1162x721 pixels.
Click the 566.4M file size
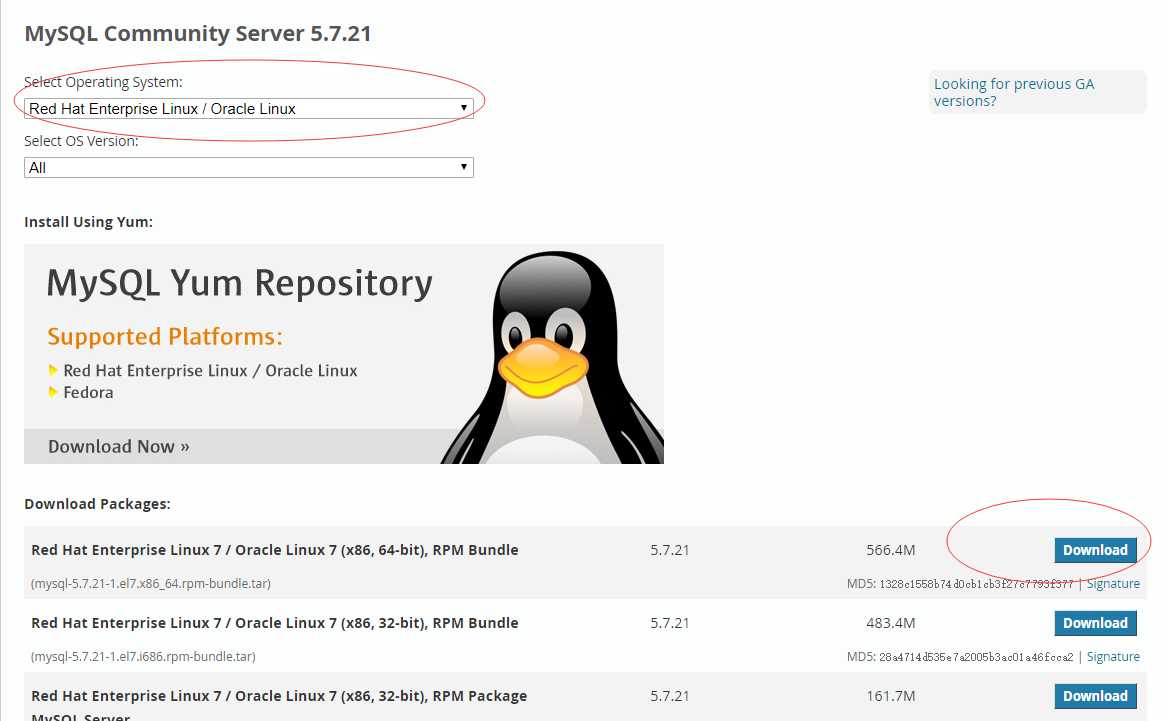click(x=891, y=550)
